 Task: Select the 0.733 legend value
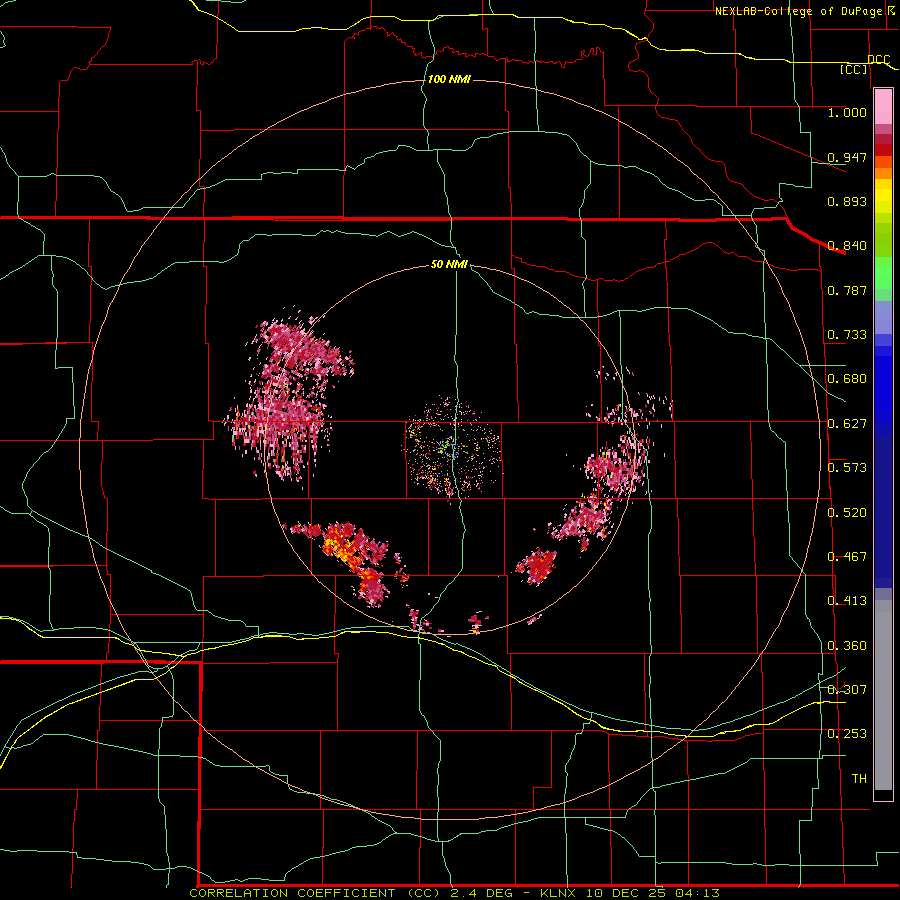click(x=847, y=335)
